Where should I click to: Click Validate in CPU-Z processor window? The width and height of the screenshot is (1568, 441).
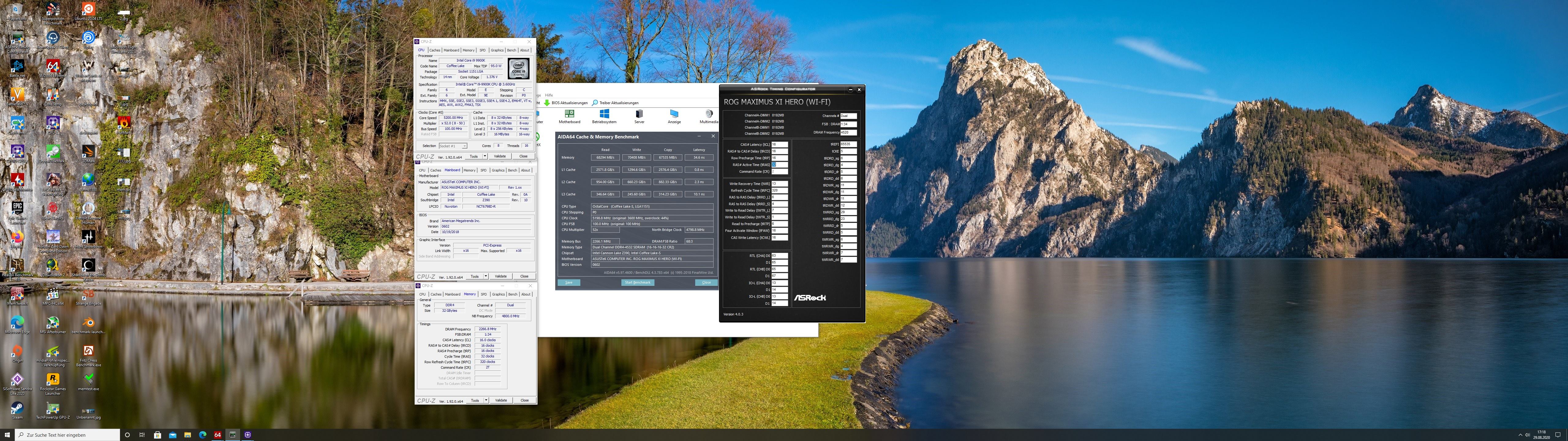pyautogui.click(x=500, y=156)
